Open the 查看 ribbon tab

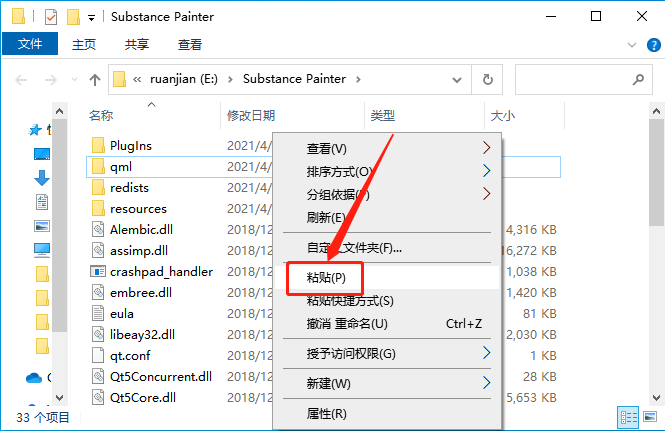coord(190,45)
